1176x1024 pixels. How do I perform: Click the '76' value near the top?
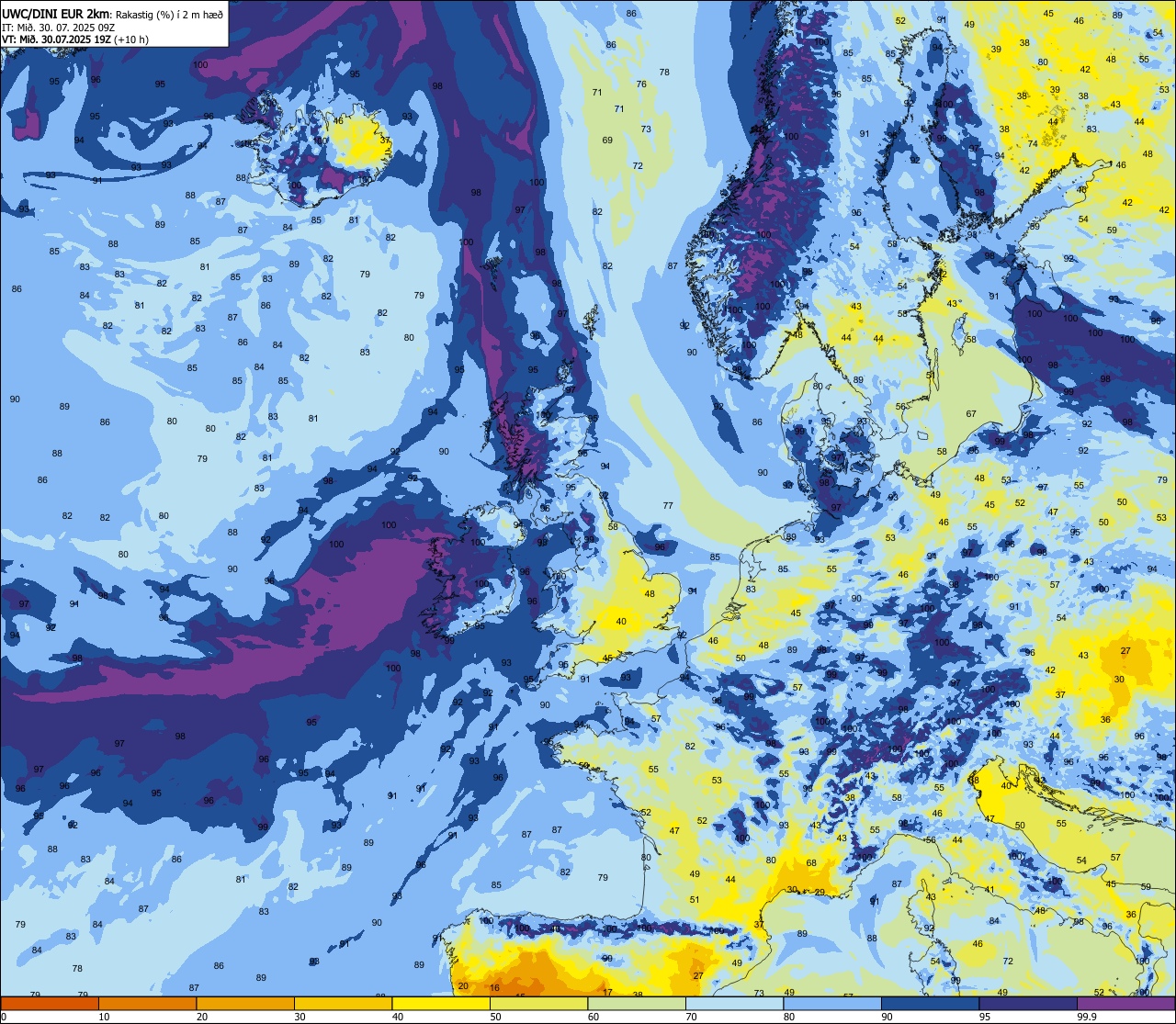pyautogui.click(x=641, y=84)
